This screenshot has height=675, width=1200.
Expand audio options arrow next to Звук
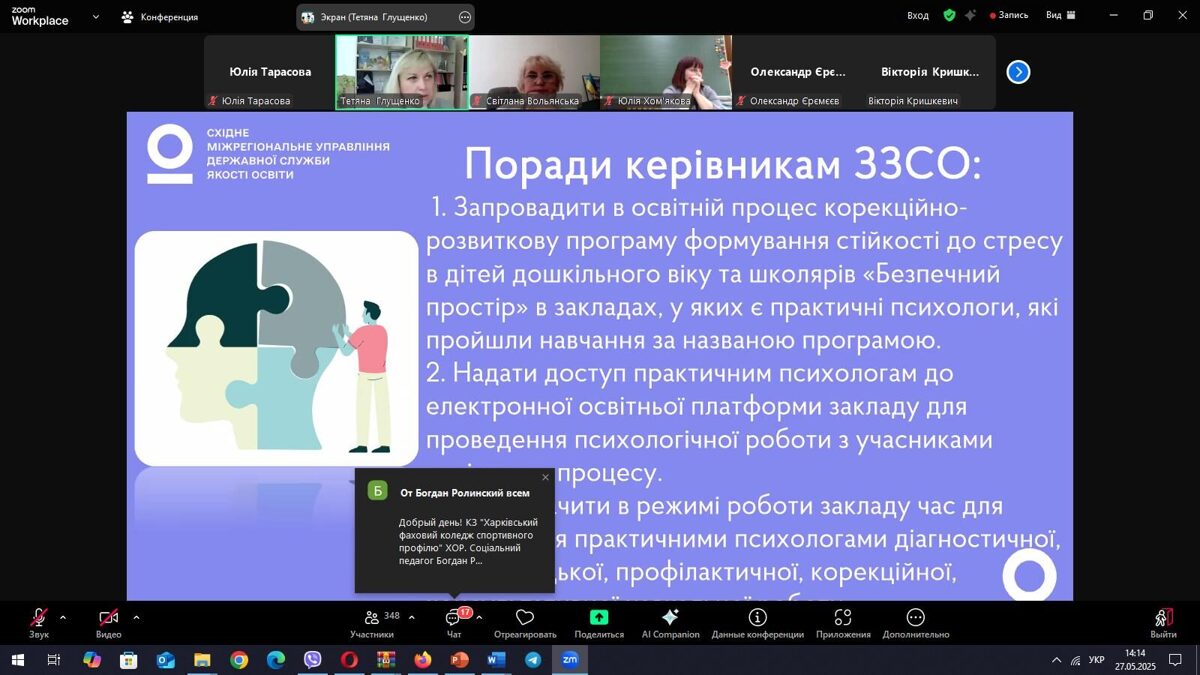[63, 617]
